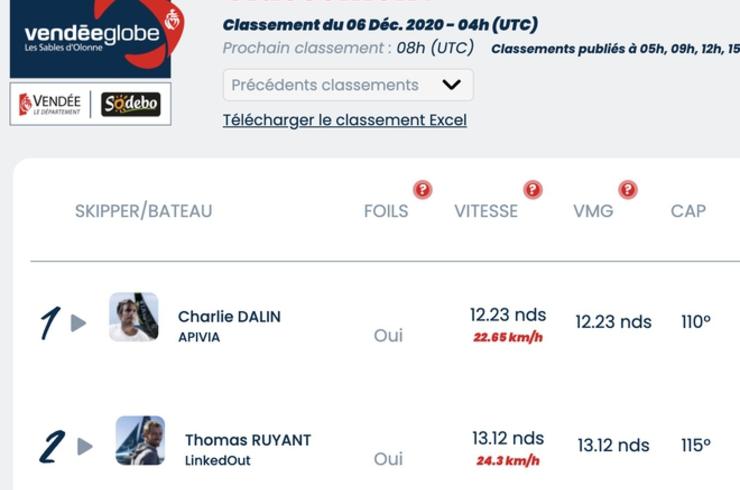The image size is (740, 490).
Task: Open the FOILS help question mark
Action: click(422, 190)
